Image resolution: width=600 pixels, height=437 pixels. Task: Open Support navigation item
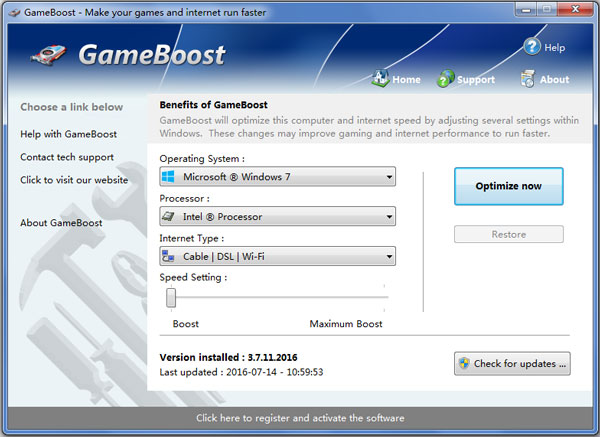point(476,80)
